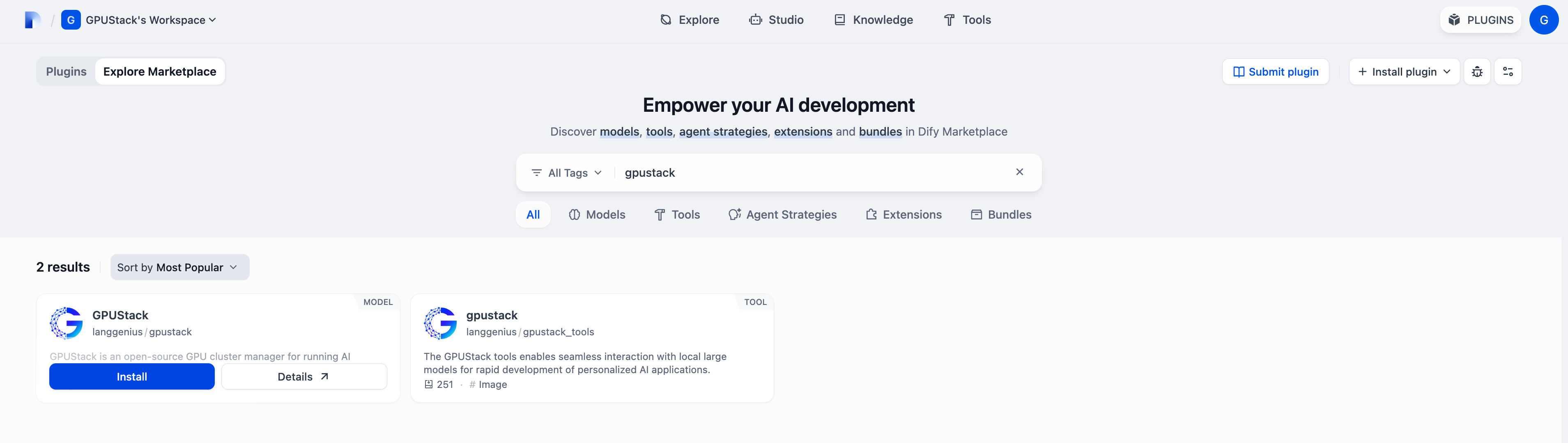The width and height of the screenshot is (1568, 443).
Task: Expand GPUStack's Workspace switcher
Action: (139, 20)
